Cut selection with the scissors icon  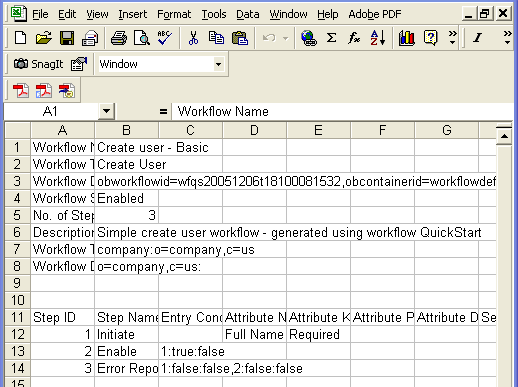point(193,38)
